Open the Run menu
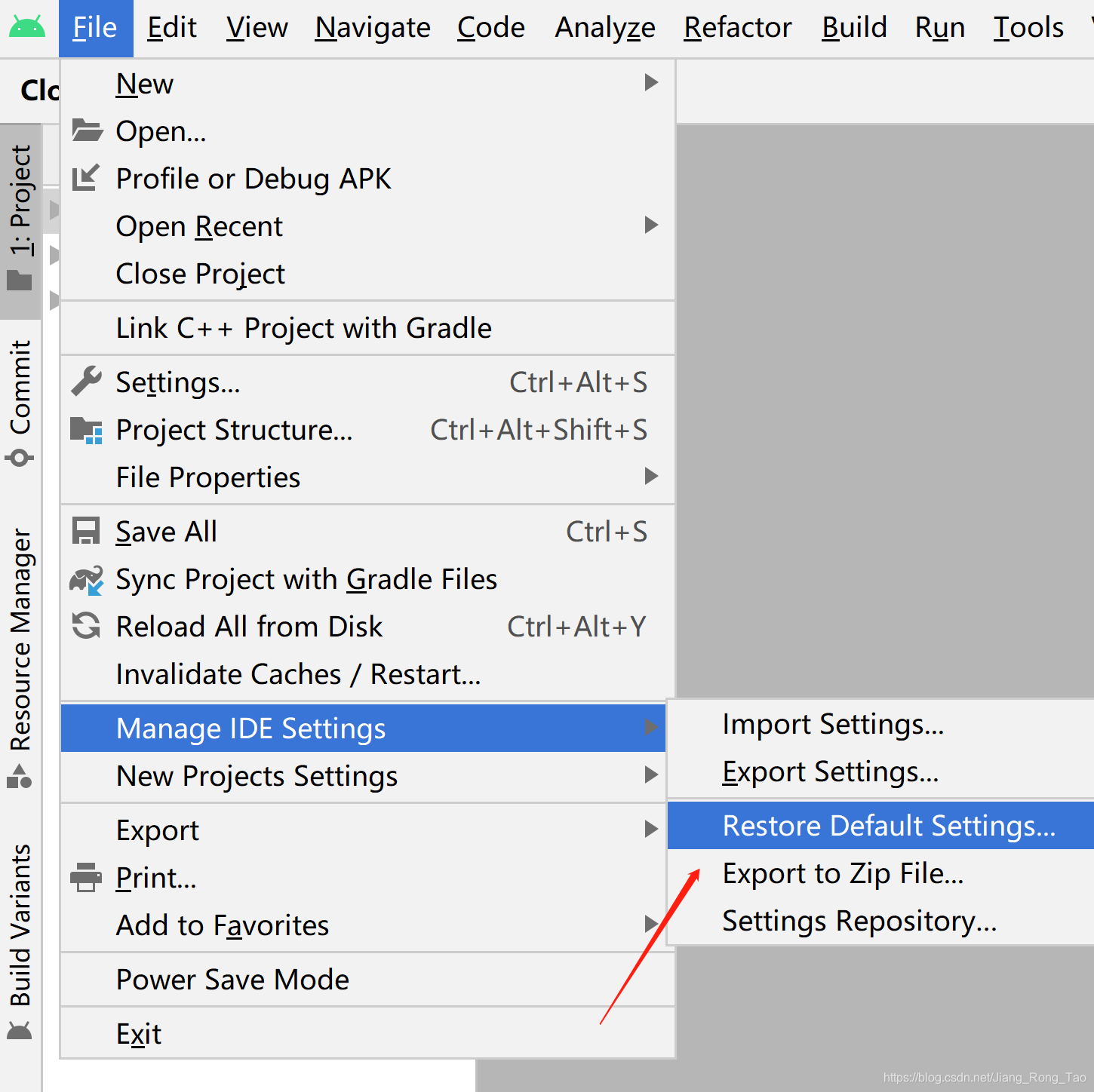1094x1092 pixels. point(940,28)
